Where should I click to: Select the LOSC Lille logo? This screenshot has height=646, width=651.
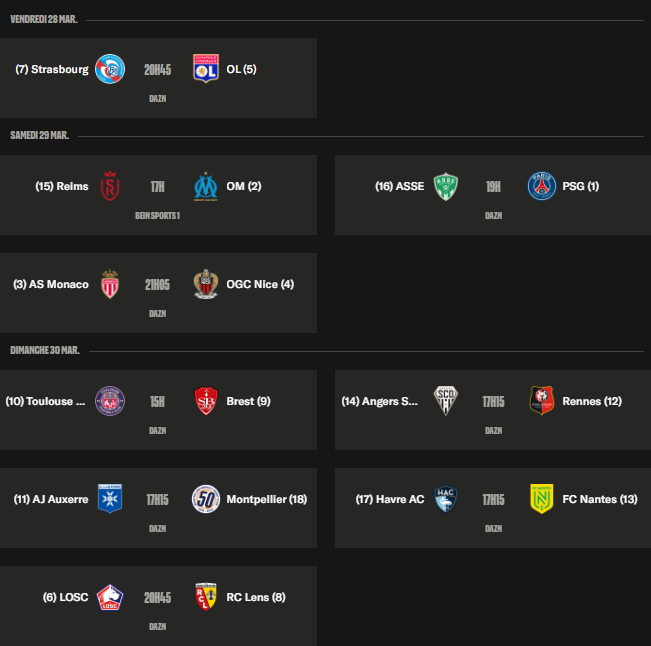coord(109,597)
